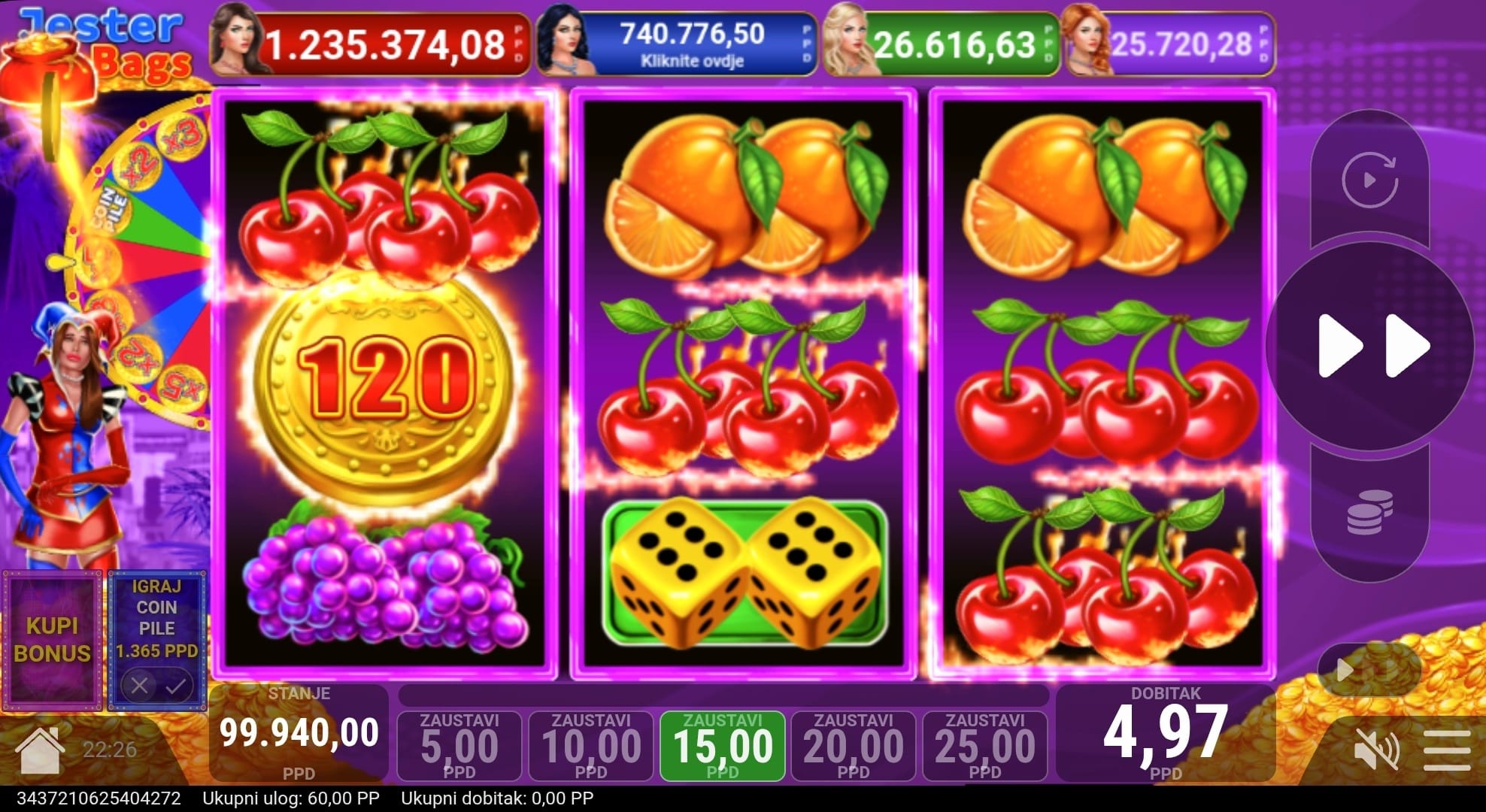Click the purple 25.720,28 jackpot banner
This screenshot has width=1486, height=812.
pyautogui.click(x=1170, y=44)
